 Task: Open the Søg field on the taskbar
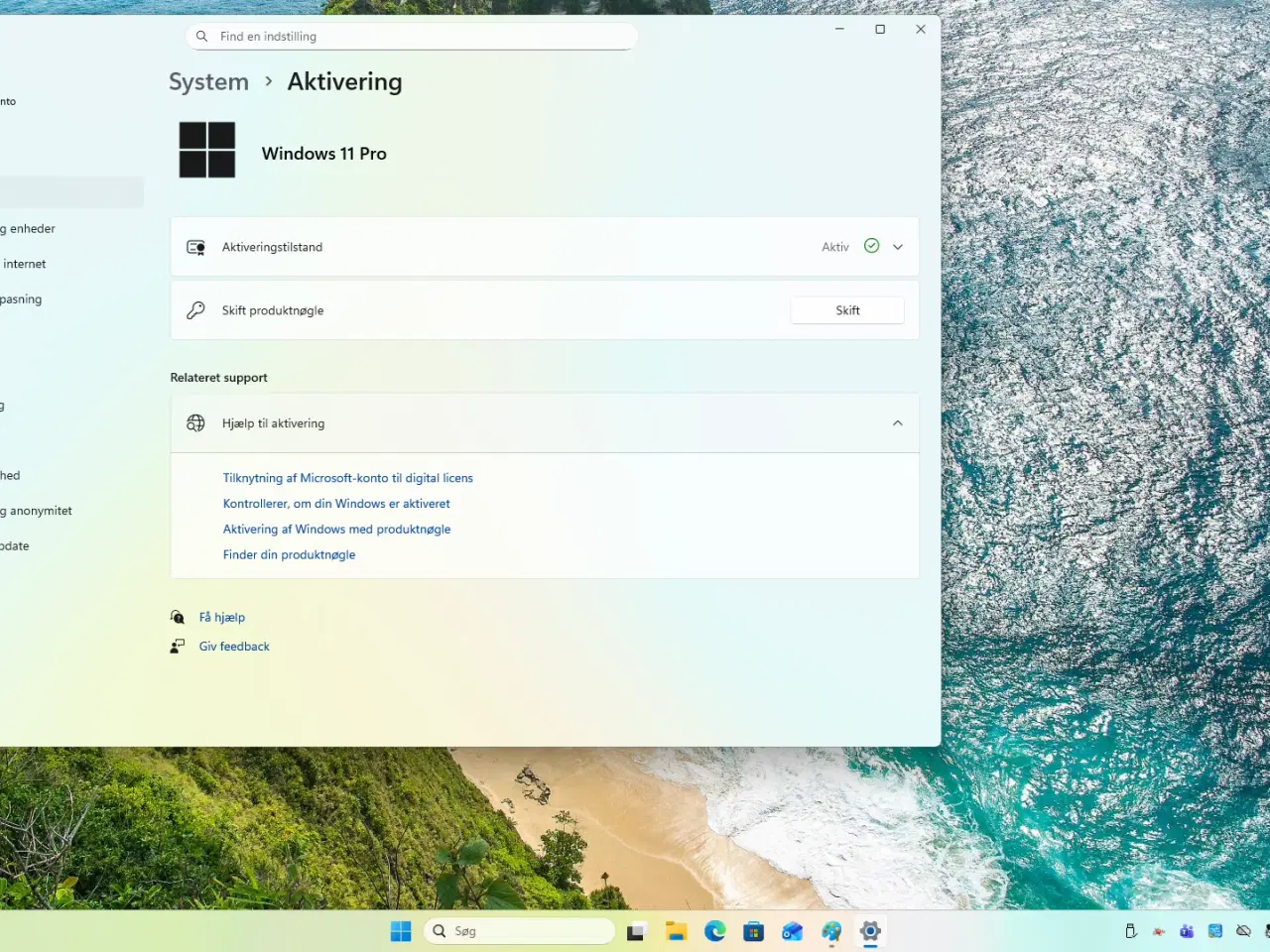(520, 930)
